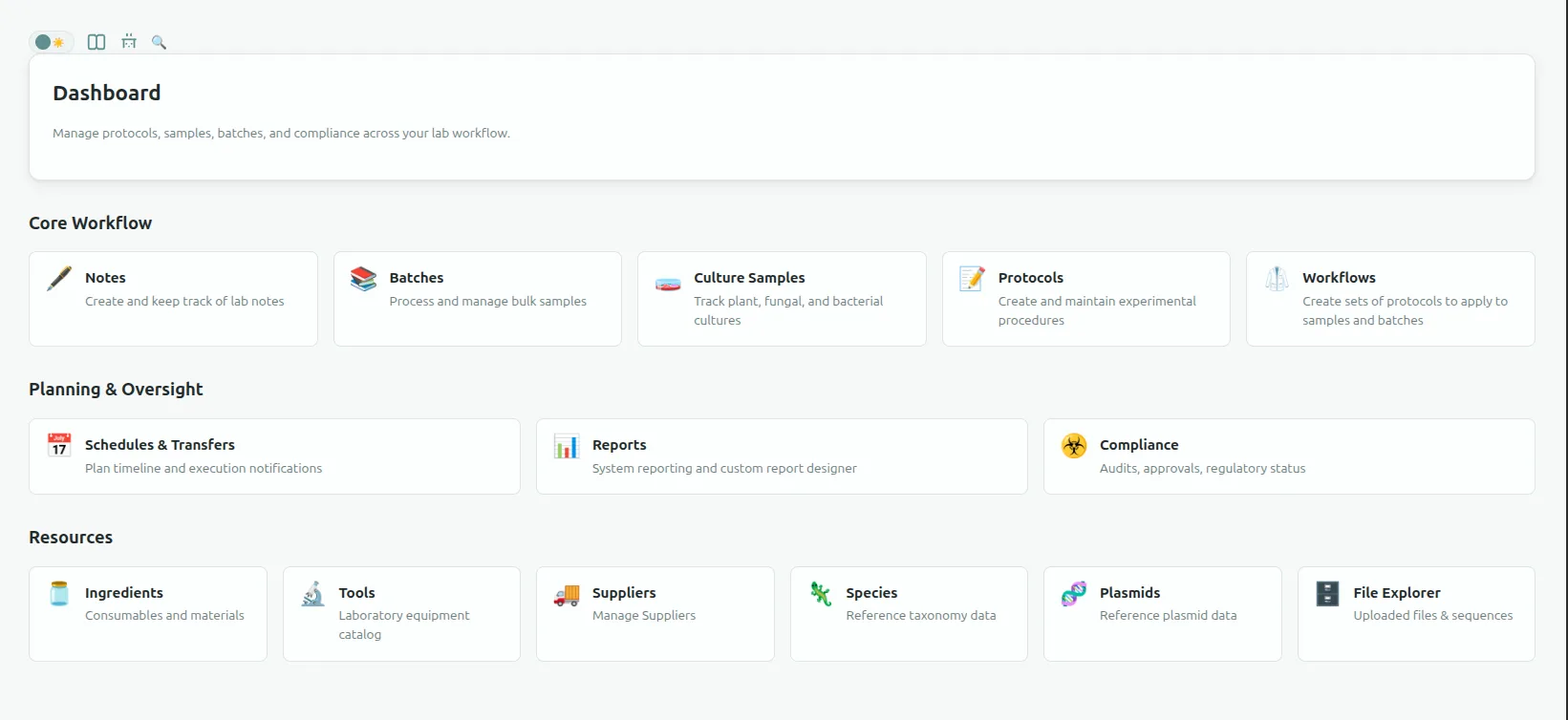Open the Workflows card title
Viewport: 1568px width, 720px height.
[1339, 278]
